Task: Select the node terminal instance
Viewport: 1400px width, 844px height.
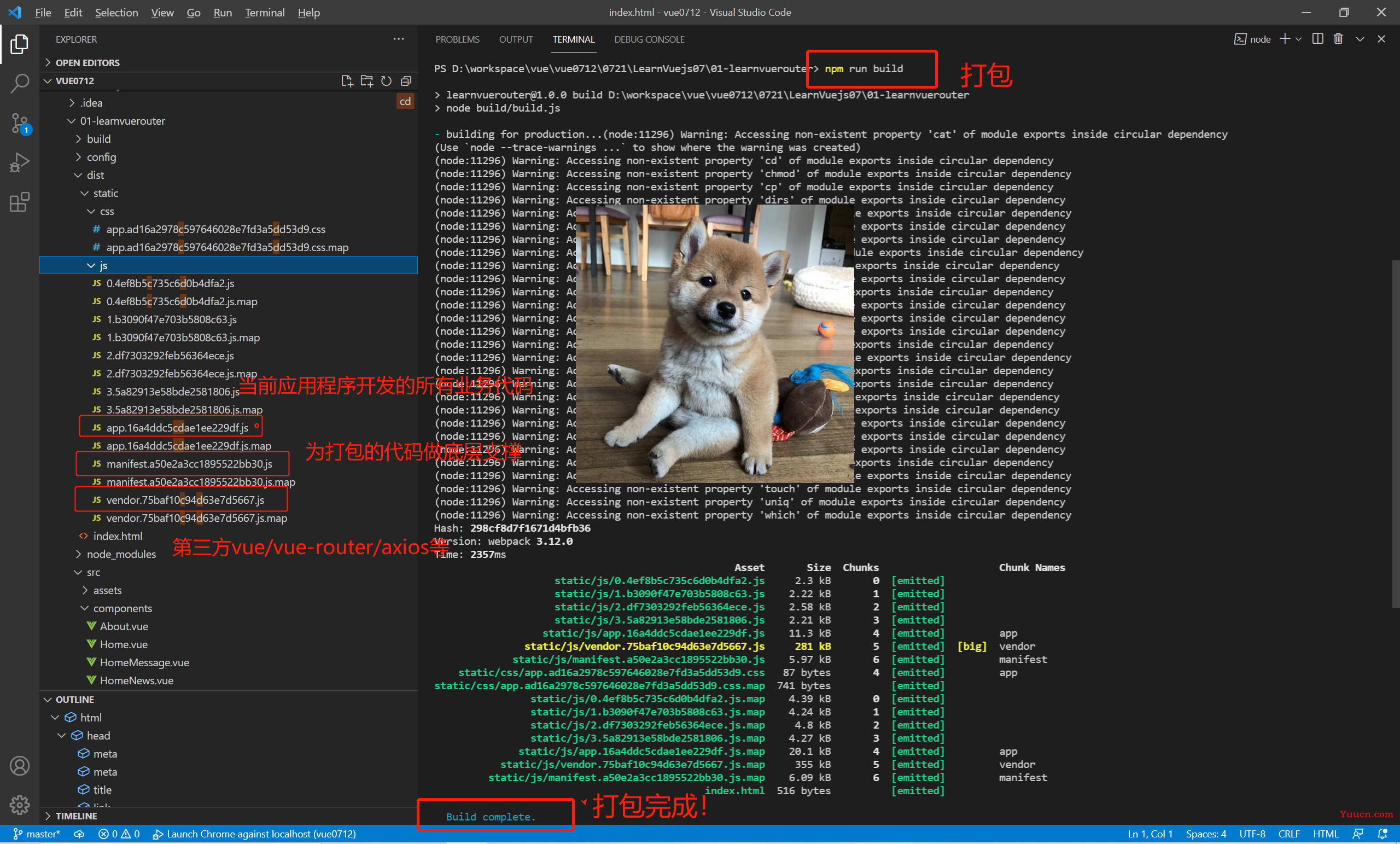Action: click(1253, 39)
